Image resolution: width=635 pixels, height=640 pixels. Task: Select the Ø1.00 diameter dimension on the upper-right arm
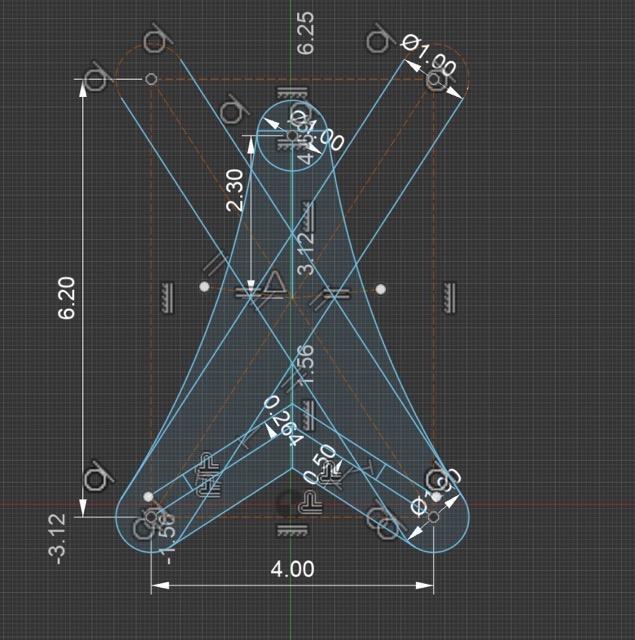coord(429,54)
